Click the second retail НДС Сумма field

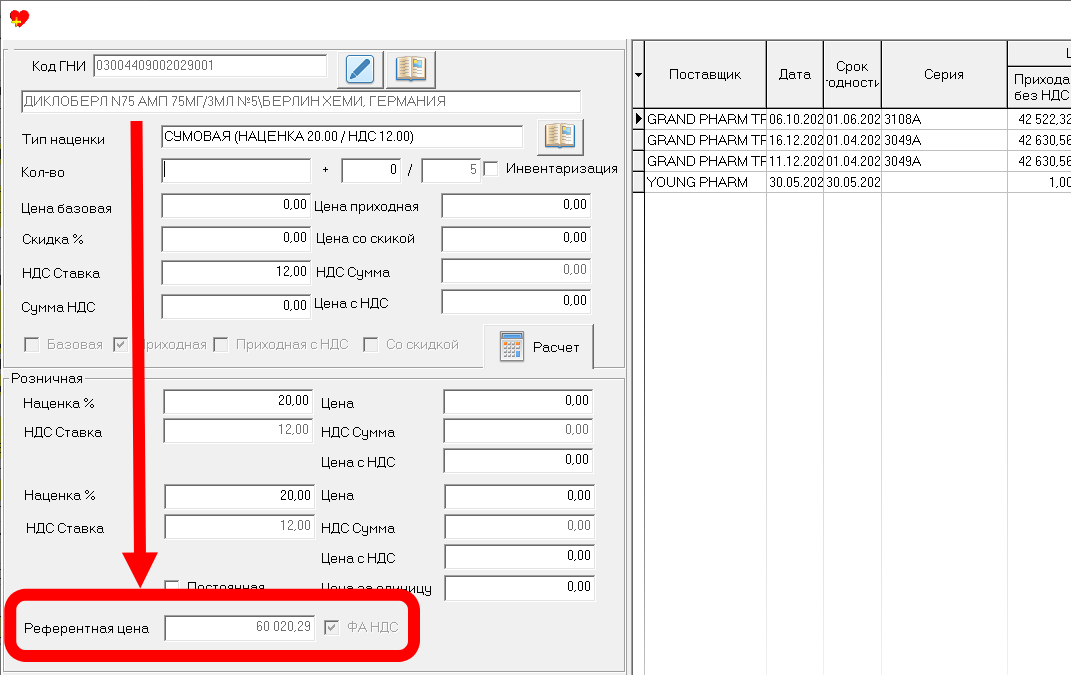tap(519, 526)
